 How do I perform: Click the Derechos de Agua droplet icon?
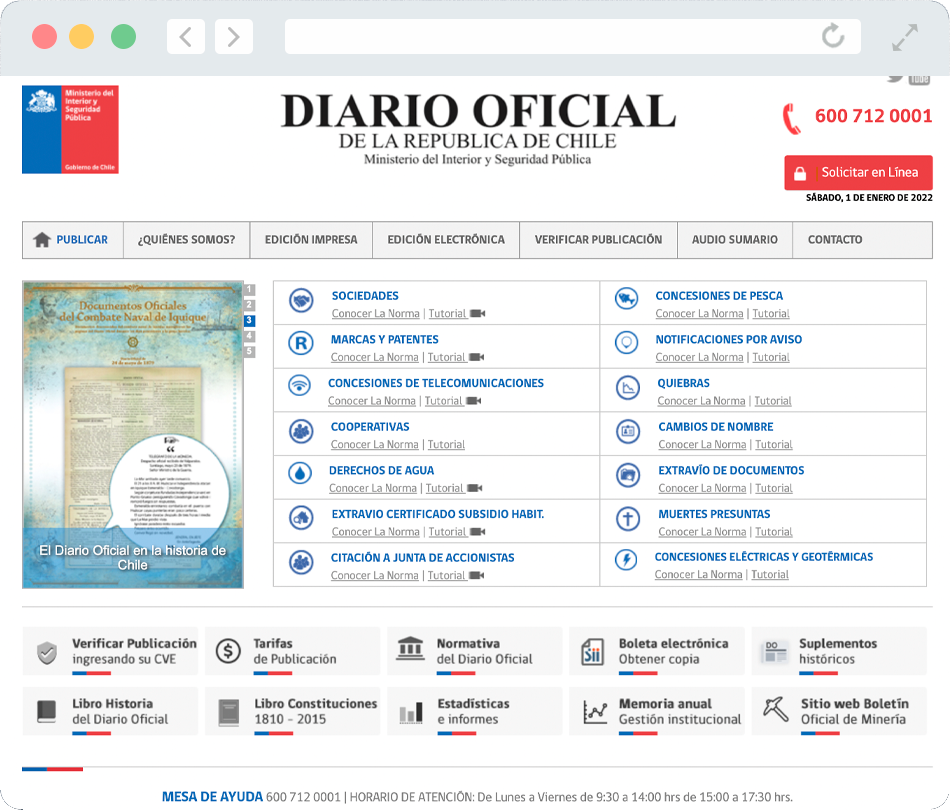(300, 473)
